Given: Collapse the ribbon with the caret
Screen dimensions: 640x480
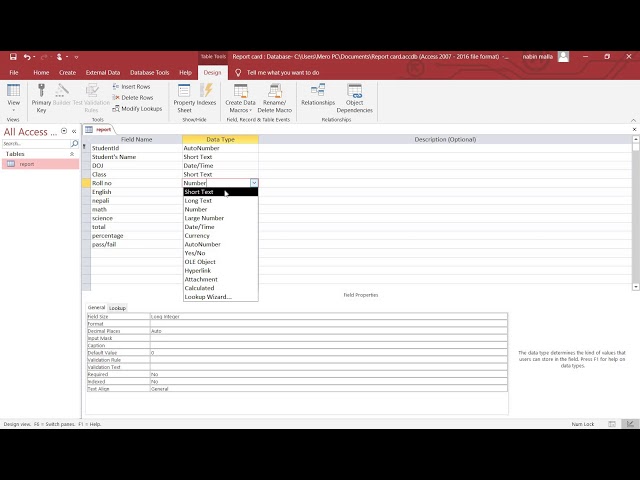Looking at the screenshot, I should tap(633, 120).
